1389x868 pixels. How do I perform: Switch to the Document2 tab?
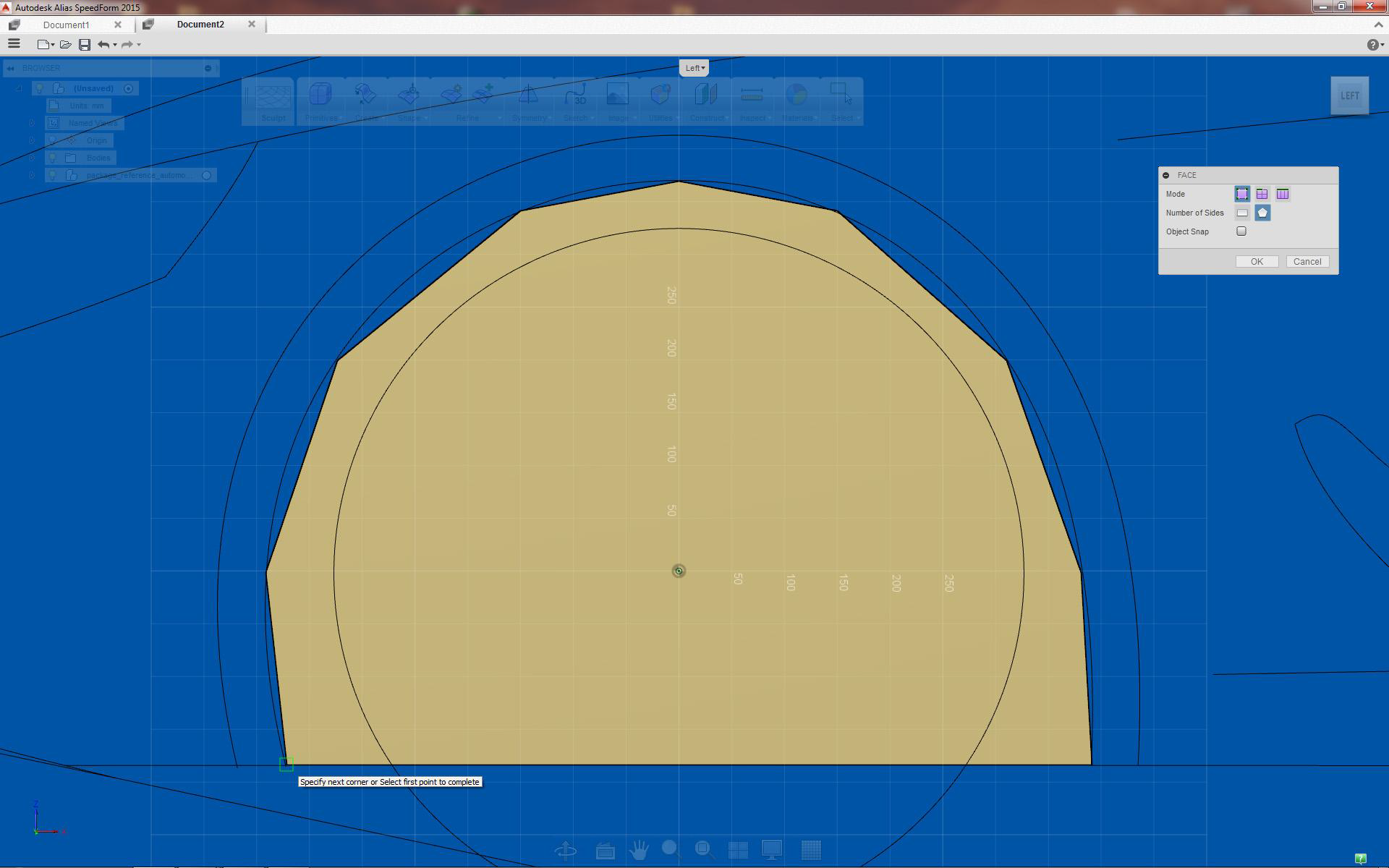pyautogui.click(x=200, y=25)
